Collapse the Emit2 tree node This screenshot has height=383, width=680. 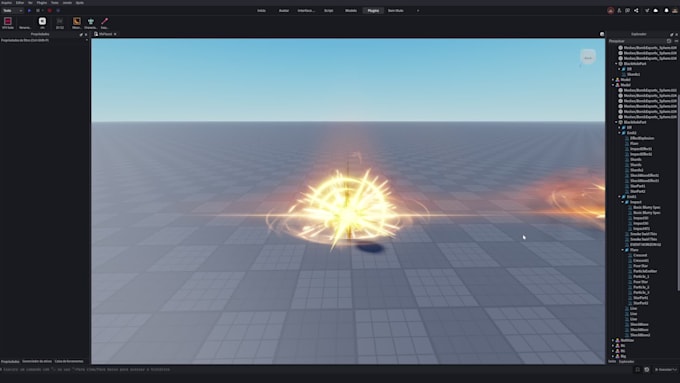(x=620, y=133)
